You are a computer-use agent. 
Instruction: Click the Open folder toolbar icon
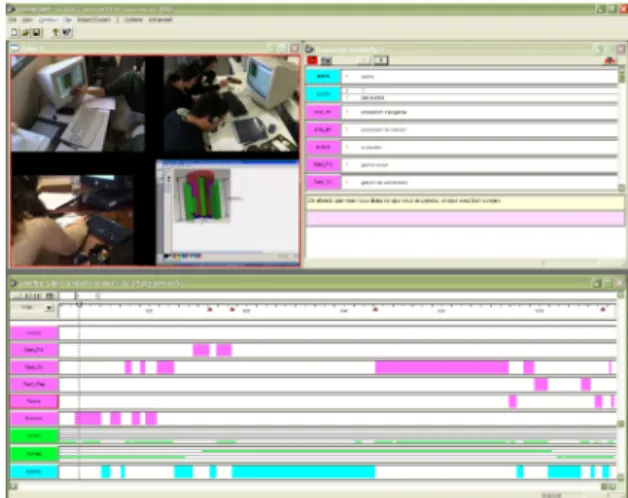(x=26, y=32)
